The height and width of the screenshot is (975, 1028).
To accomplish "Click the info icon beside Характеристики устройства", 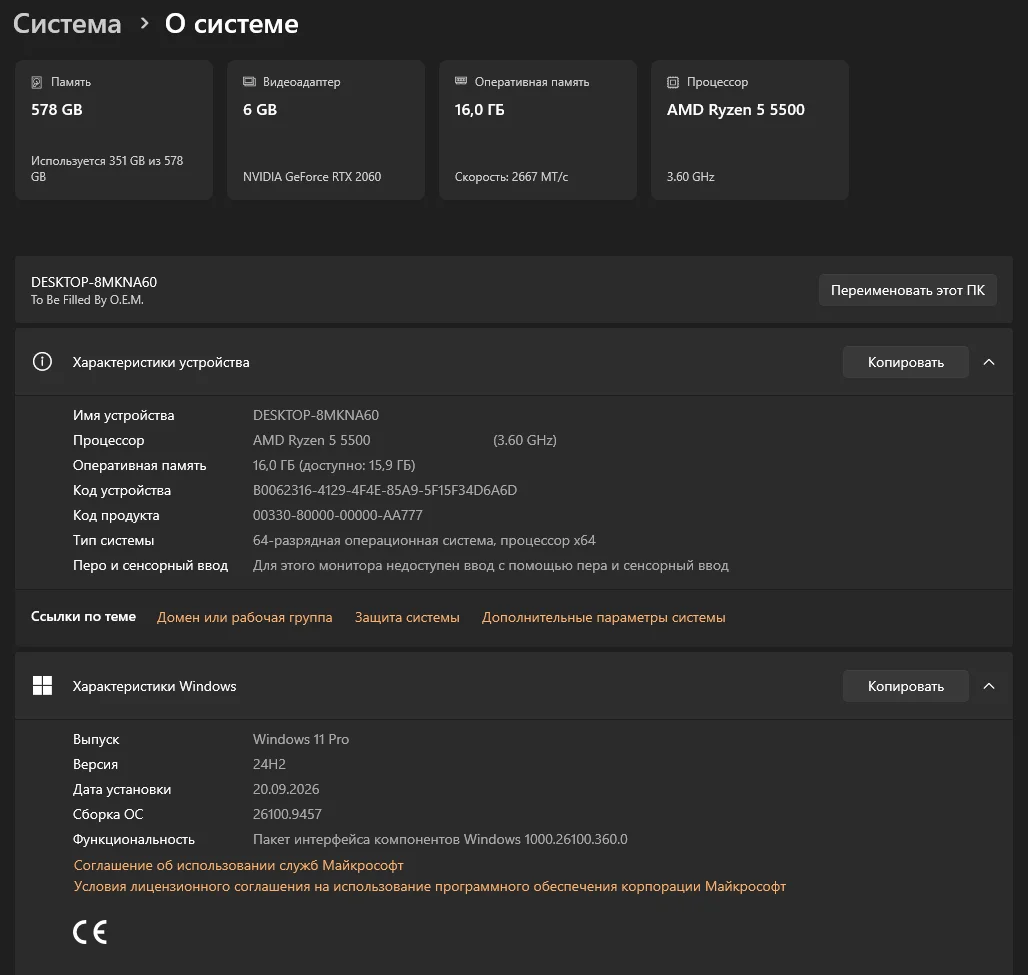I will point(43,361).
